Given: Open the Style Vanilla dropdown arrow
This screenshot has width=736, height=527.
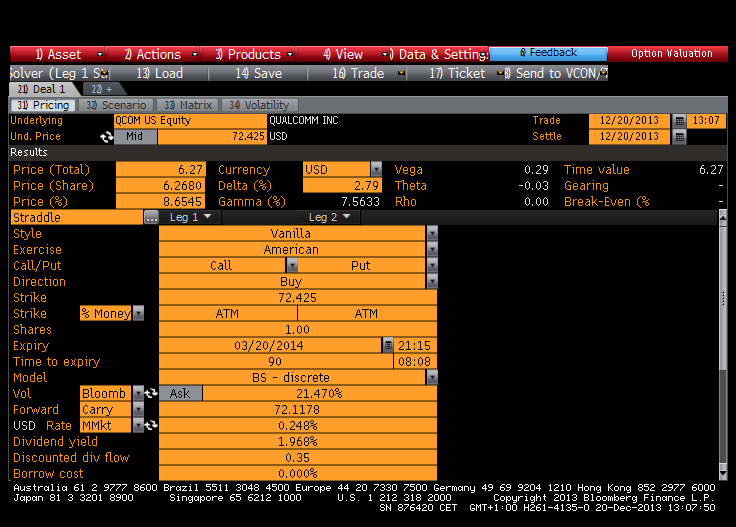Looking at the screenshot, I should coord(432,233).
